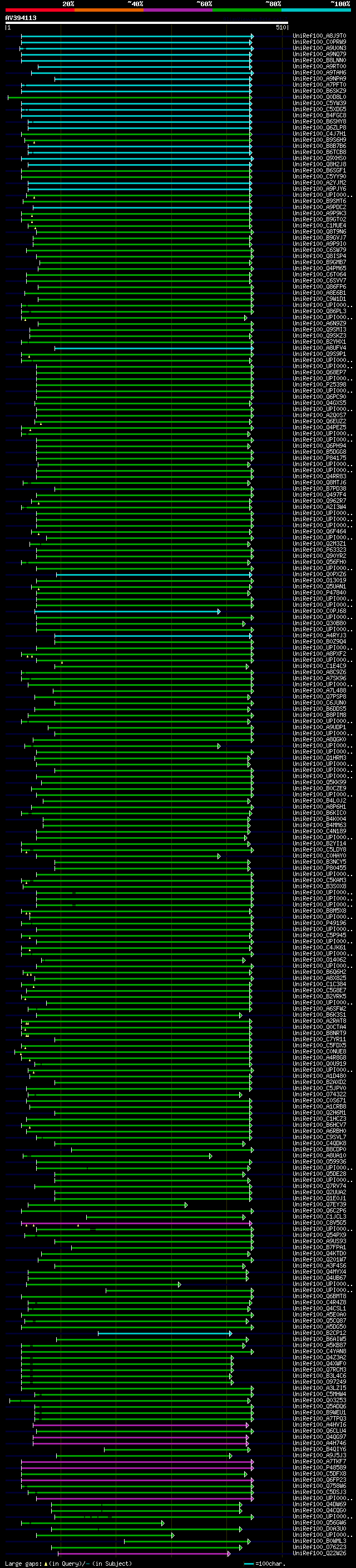The width and height of the screenshot is (356, 1568).
Task: Select label UniRef100_Q497F4
Action: (319, 495)
